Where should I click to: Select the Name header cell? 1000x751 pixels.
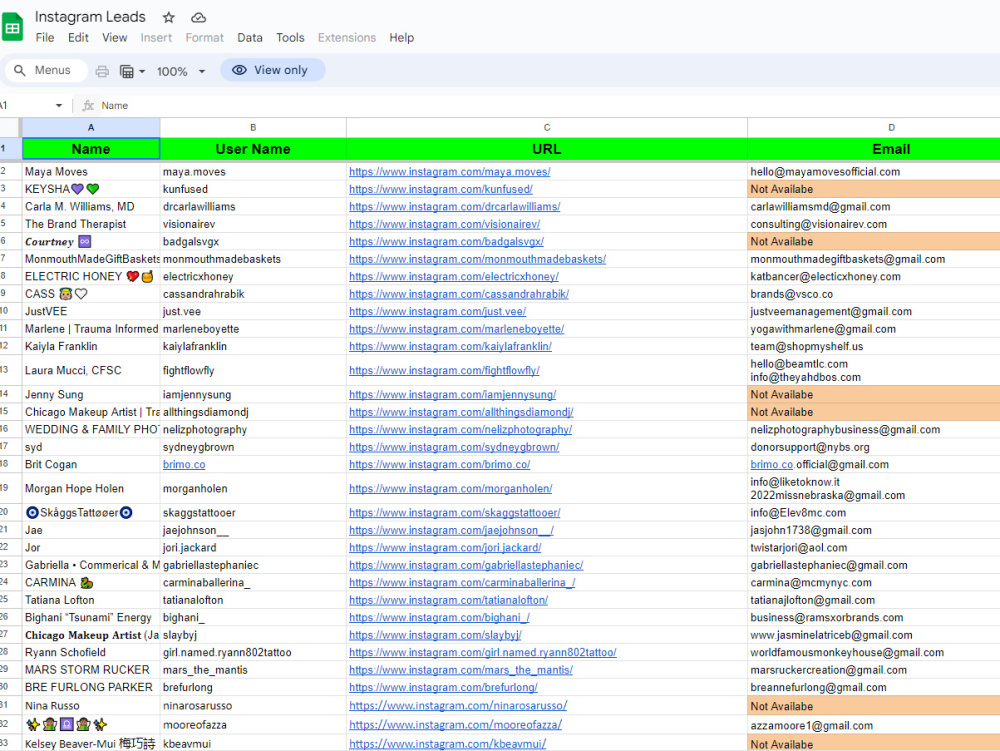point(91,149)
